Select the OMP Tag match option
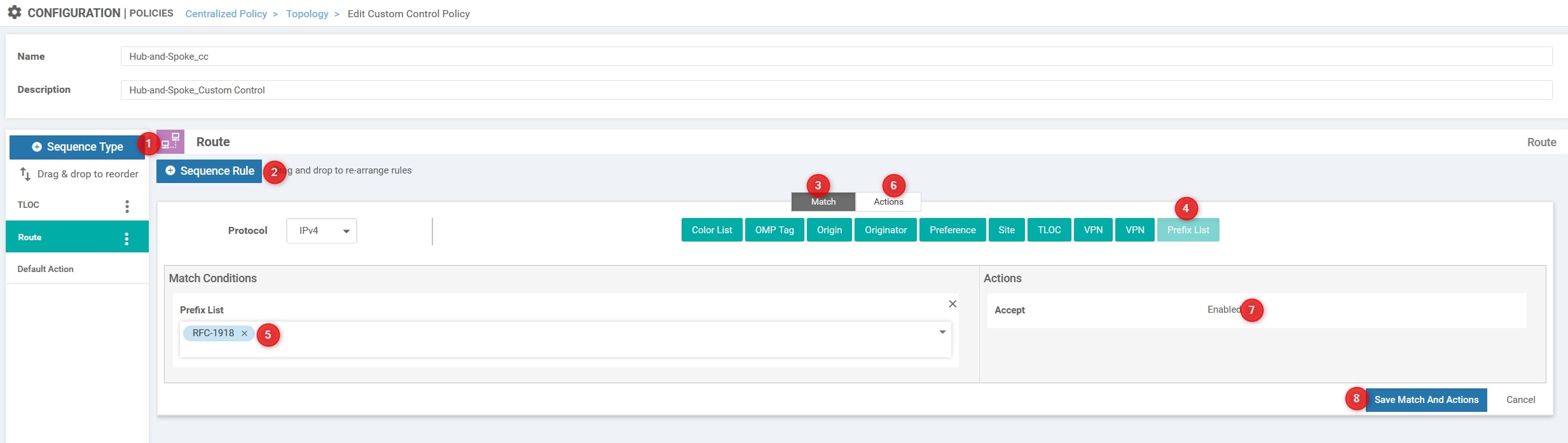The width and height of the screenshot is (1568, 443). (x=774, y=230)
